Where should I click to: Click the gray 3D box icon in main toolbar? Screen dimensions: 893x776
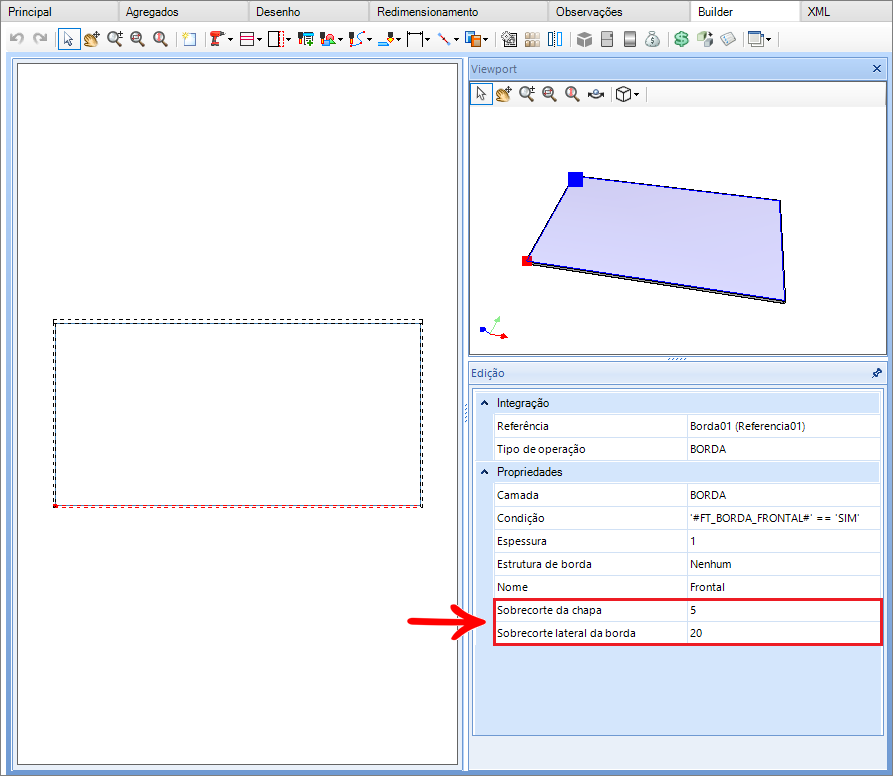point(585,40)
